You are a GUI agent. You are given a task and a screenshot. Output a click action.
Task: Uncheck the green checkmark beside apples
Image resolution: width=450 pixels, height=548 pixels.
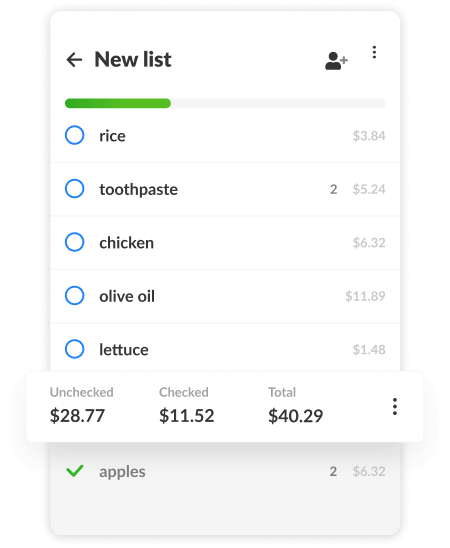(x=74, y=471)
